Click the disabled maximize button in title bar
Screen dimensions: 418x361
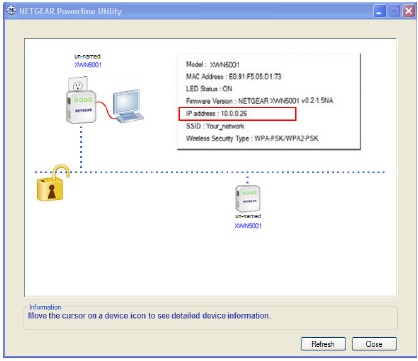[395, 11]
